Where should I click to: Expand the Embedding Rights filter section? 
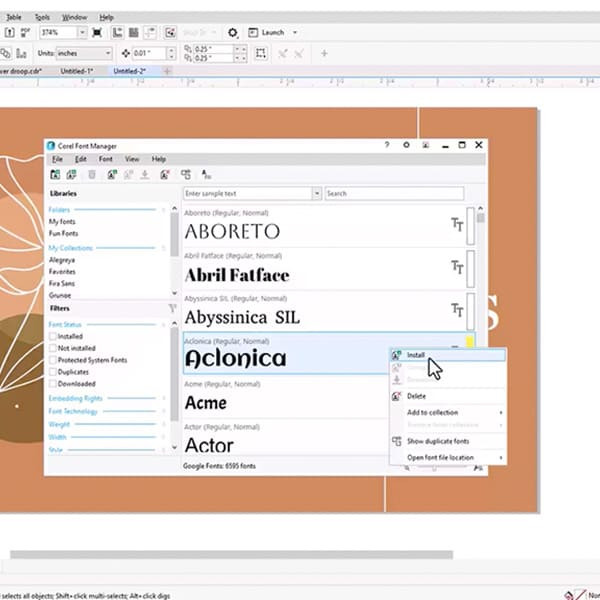point(164,398)
